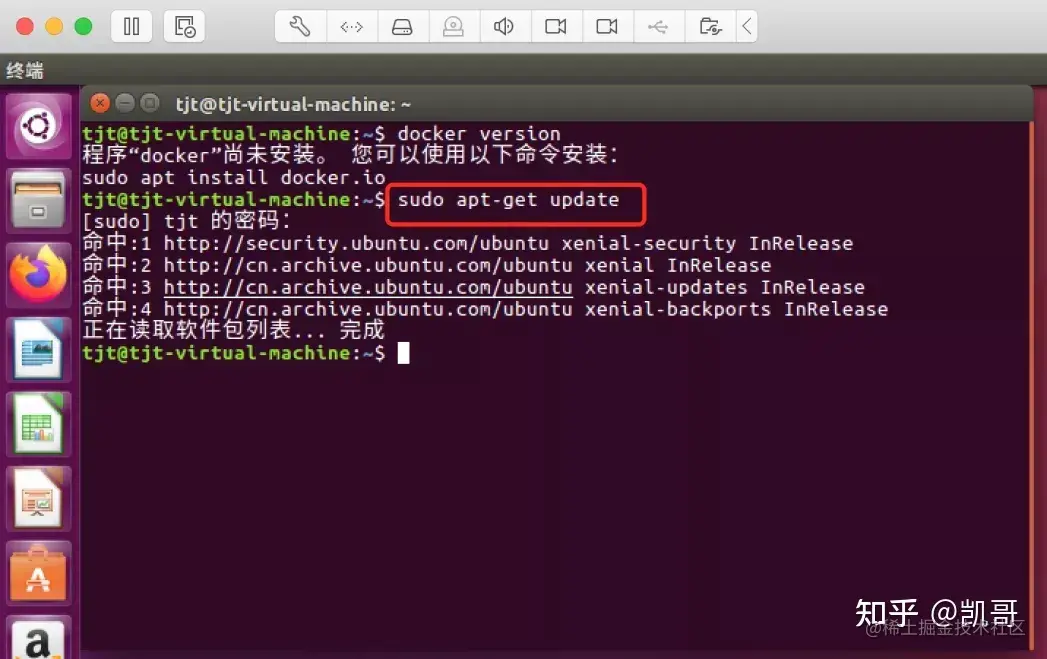Open LibreOffice Impress
Screen dimensions: 1047x659
pos(39,499)
